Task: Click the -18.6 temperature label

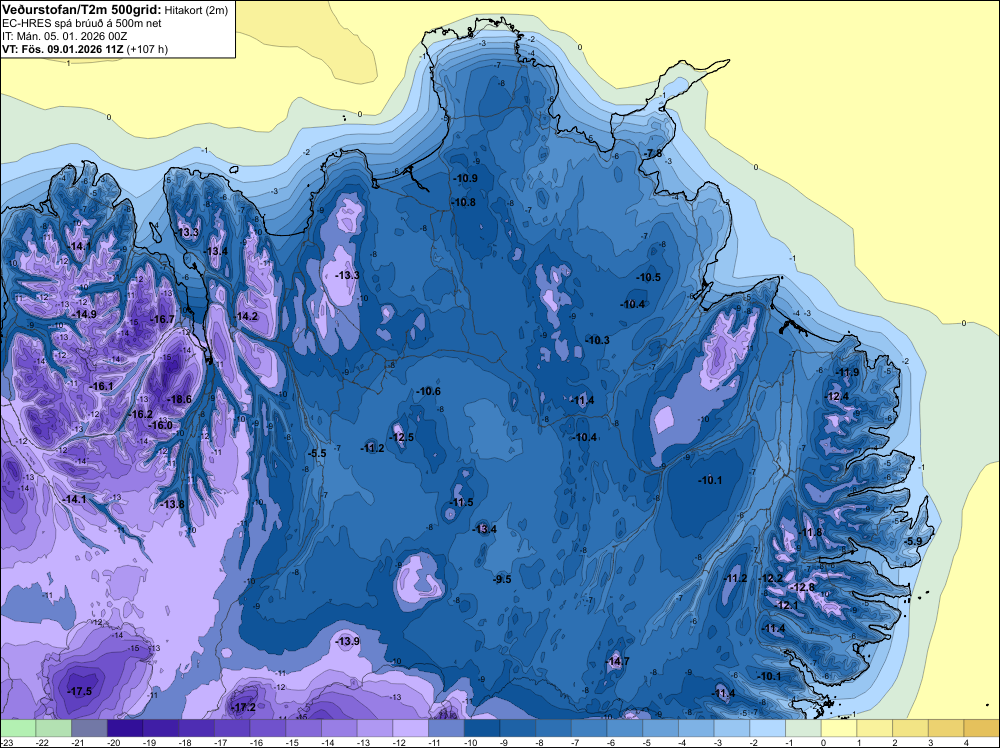Action: point(179,399)
